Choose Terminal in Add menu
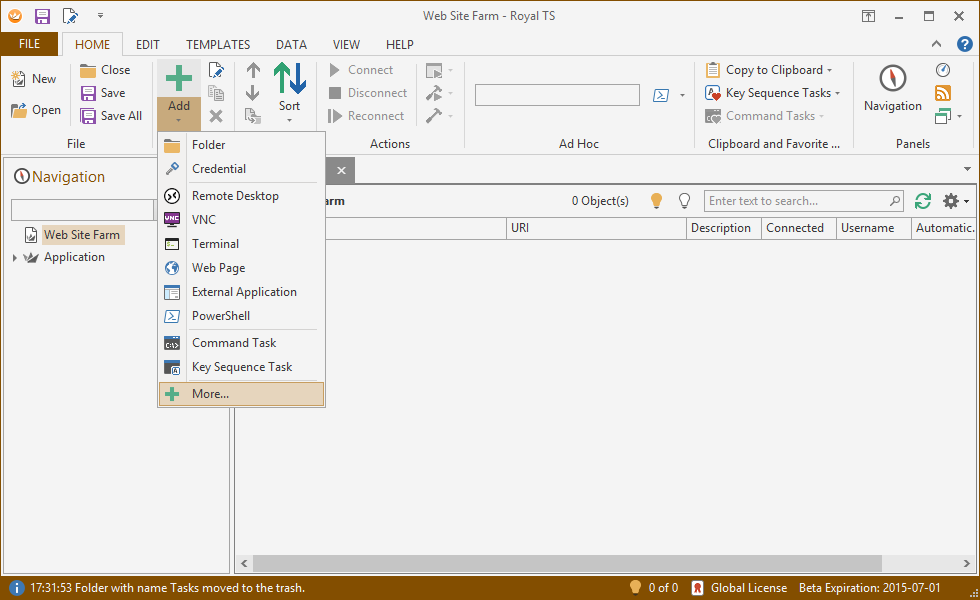The height and width of the screenshot is (600, 980). 241,244
